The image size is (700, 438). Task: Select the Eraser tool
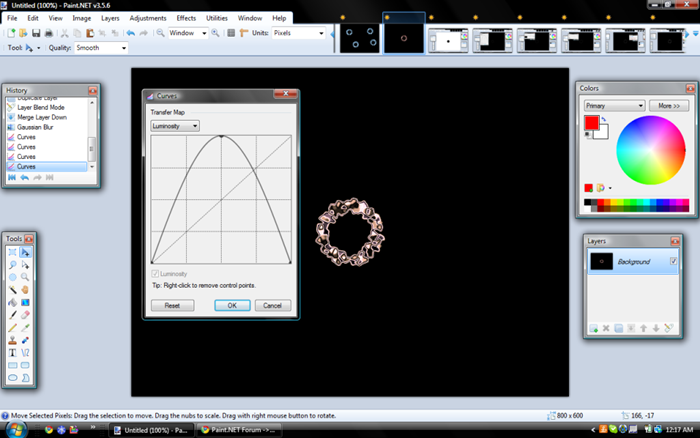pos(25,315)
